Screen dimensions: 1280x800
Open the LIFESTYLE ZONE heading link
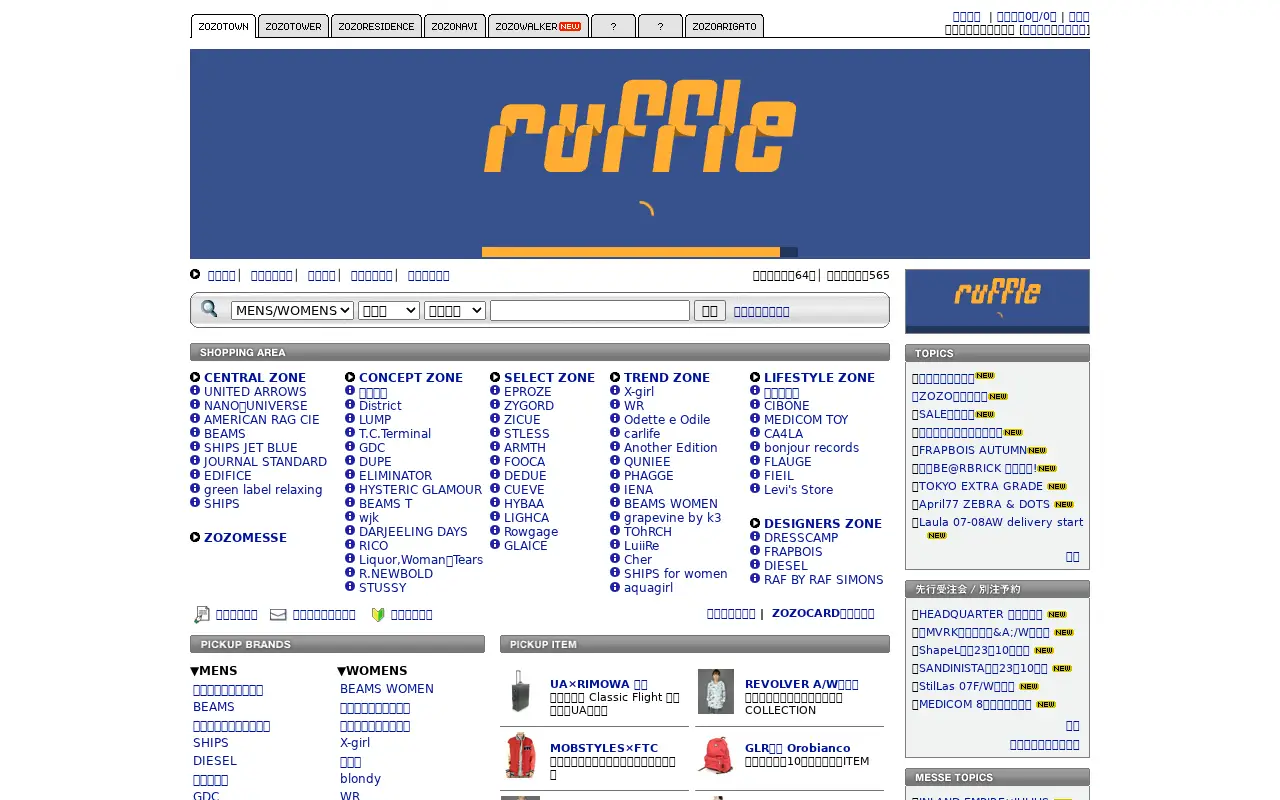pyautogui.click(x=819, y=378)
